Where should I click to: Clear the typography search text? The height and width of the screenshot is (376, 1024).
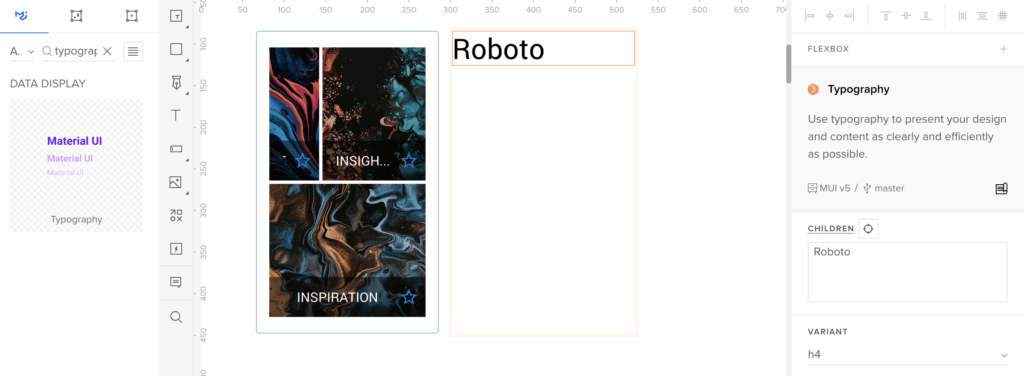pyautogui.click(x=108, y=51)
